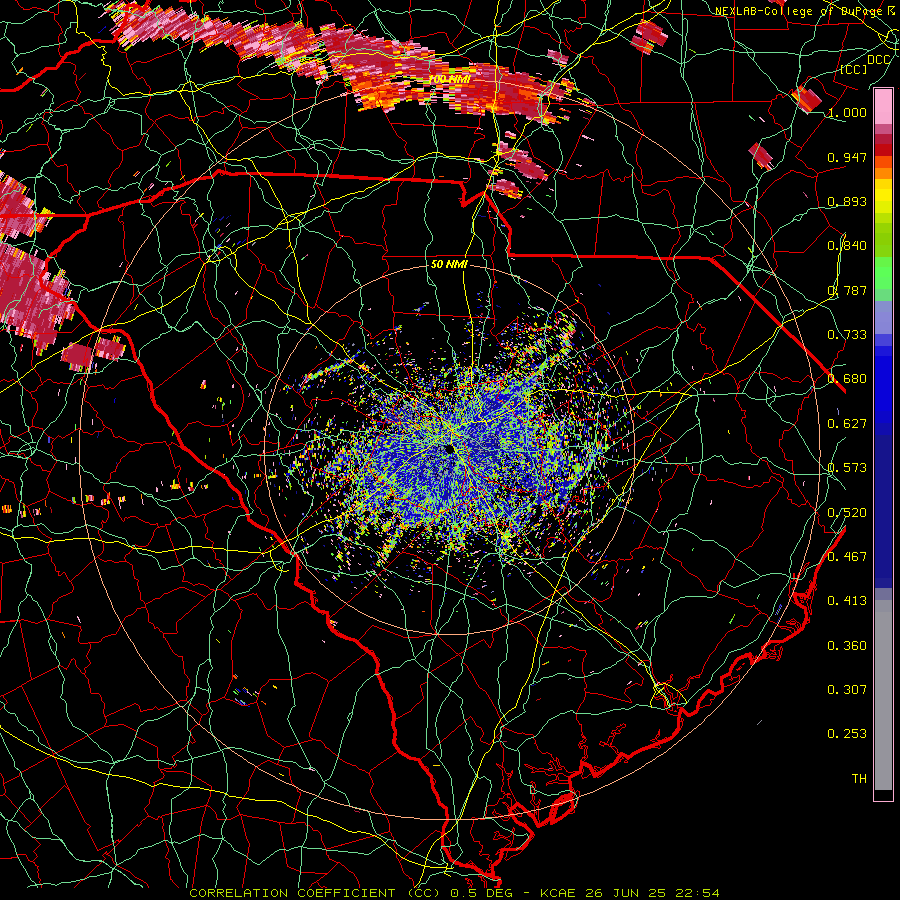Image resolution: width=900 pixels, height=900 pixels.
Task: Click the black radar site center dot
Action: point(449,448)
